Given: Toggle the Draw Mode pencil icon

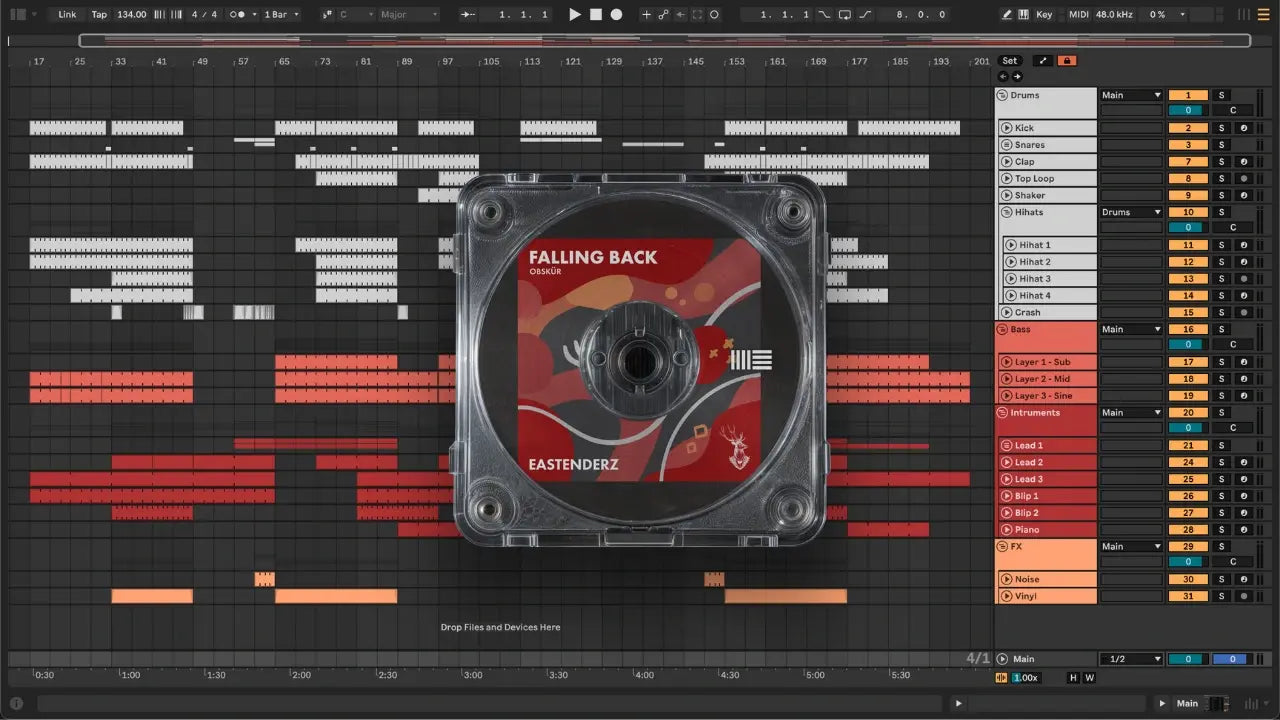Looking at the screenshot, I should [x=1007, y=15].
